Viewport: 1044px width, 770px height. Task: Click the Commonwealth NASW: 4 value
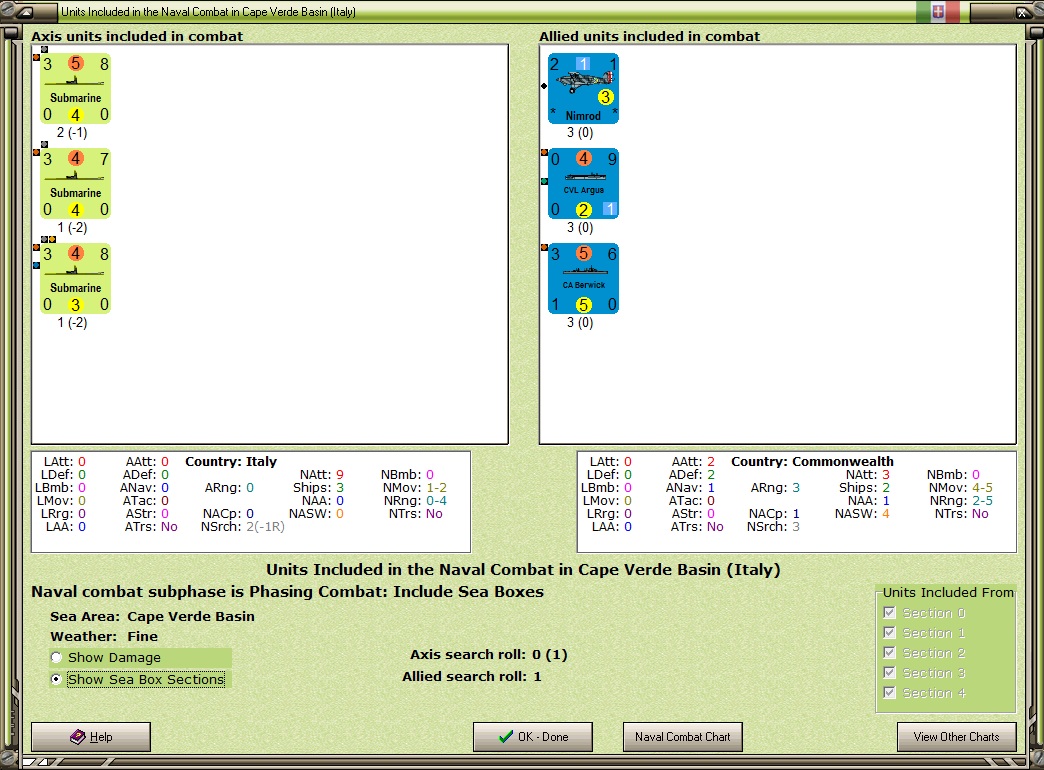point(862,514)
